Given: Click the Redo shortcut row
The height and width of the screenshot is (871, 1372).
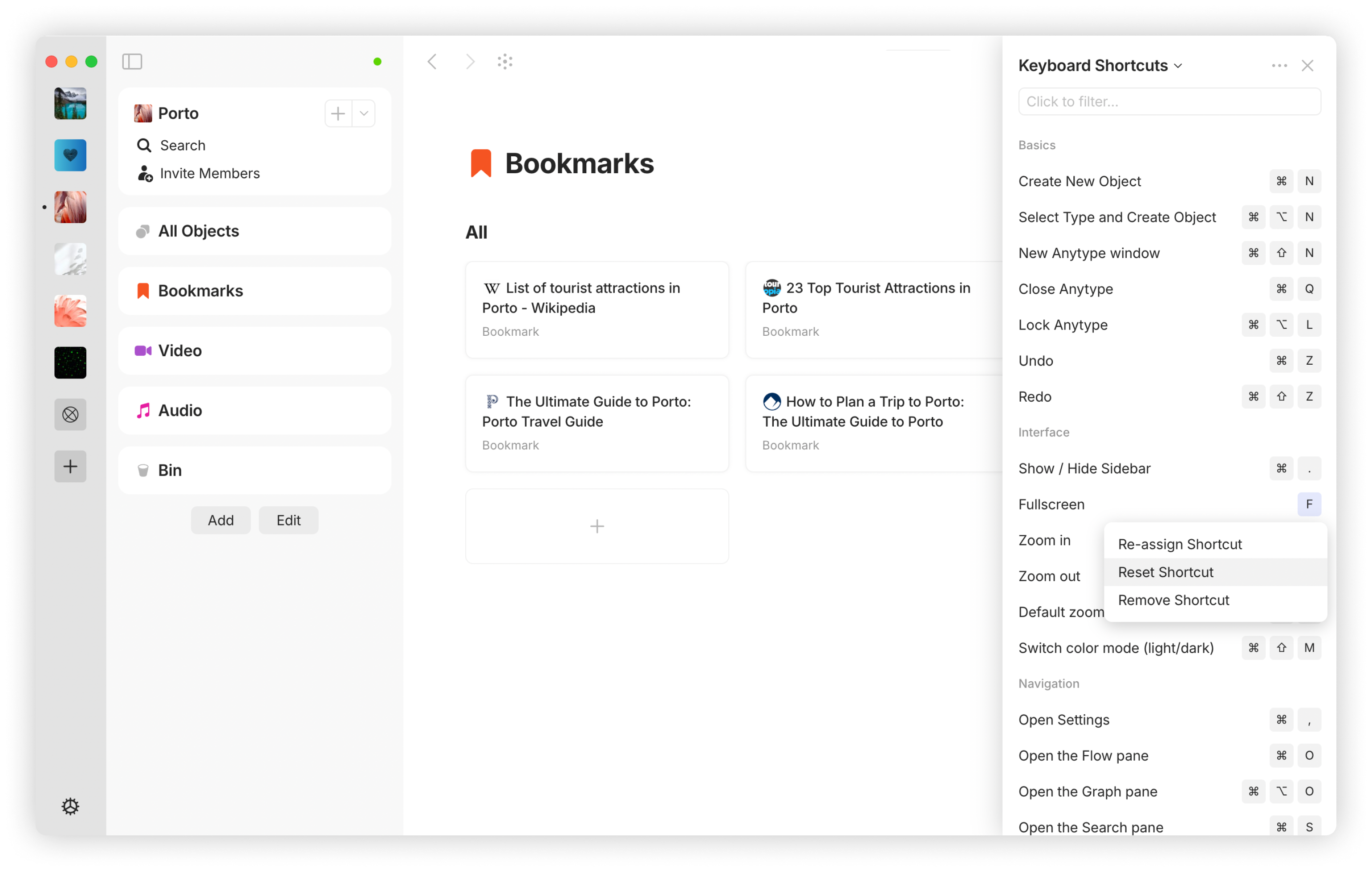Looking at the screenshot, I should [x=1169, y=397].
